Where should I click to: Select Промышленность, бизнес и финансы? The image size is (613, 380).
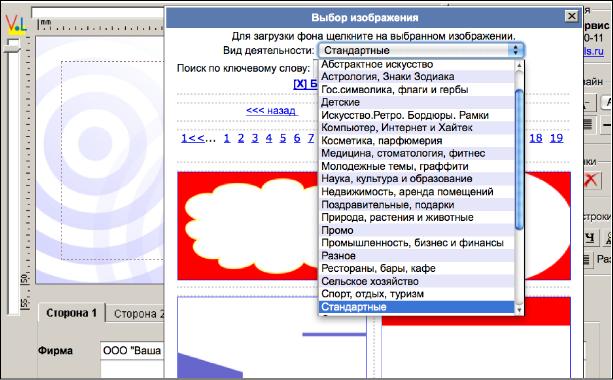tap(417, 243)
